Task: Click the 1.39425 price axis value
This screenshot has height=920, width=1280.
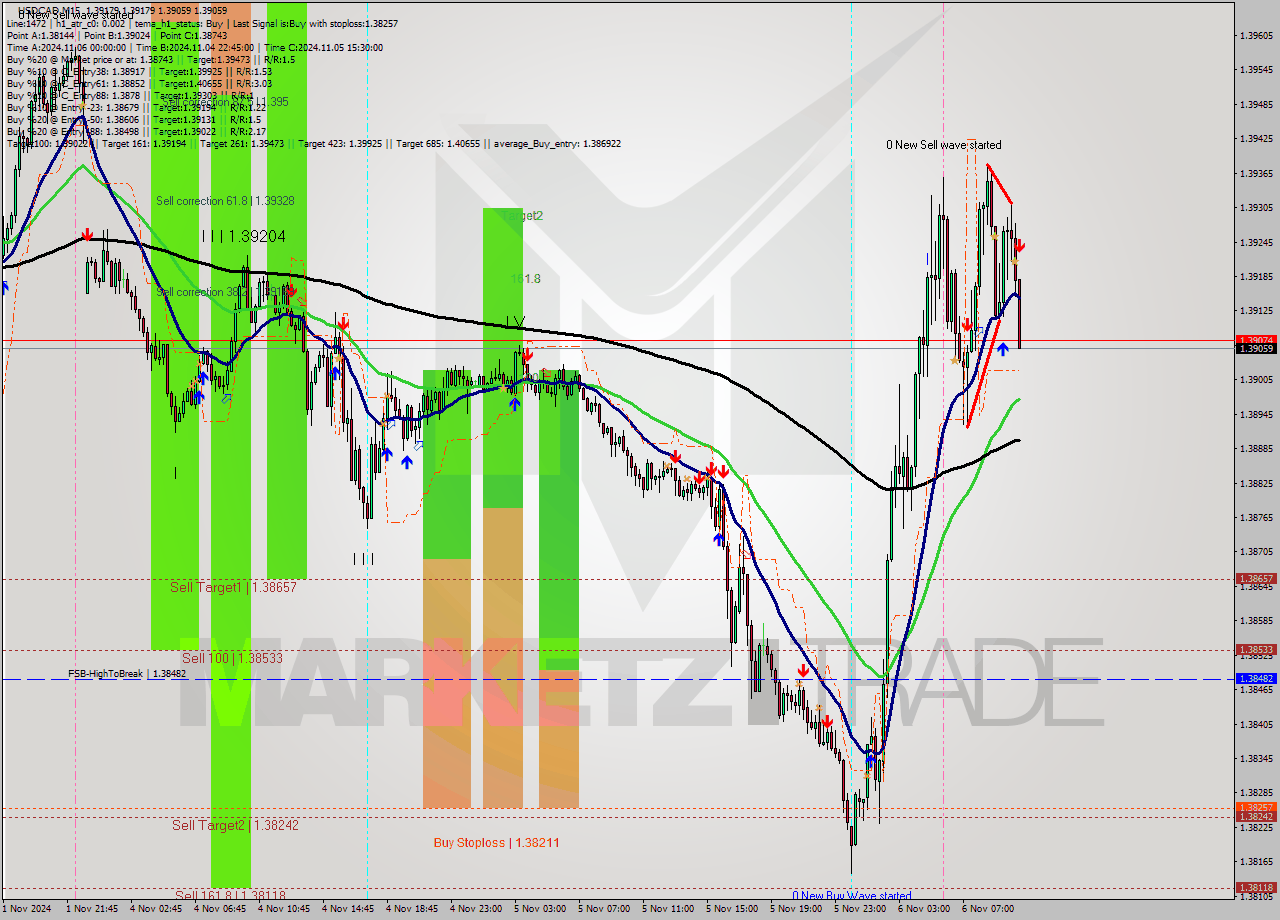Action: (1256, 139)
